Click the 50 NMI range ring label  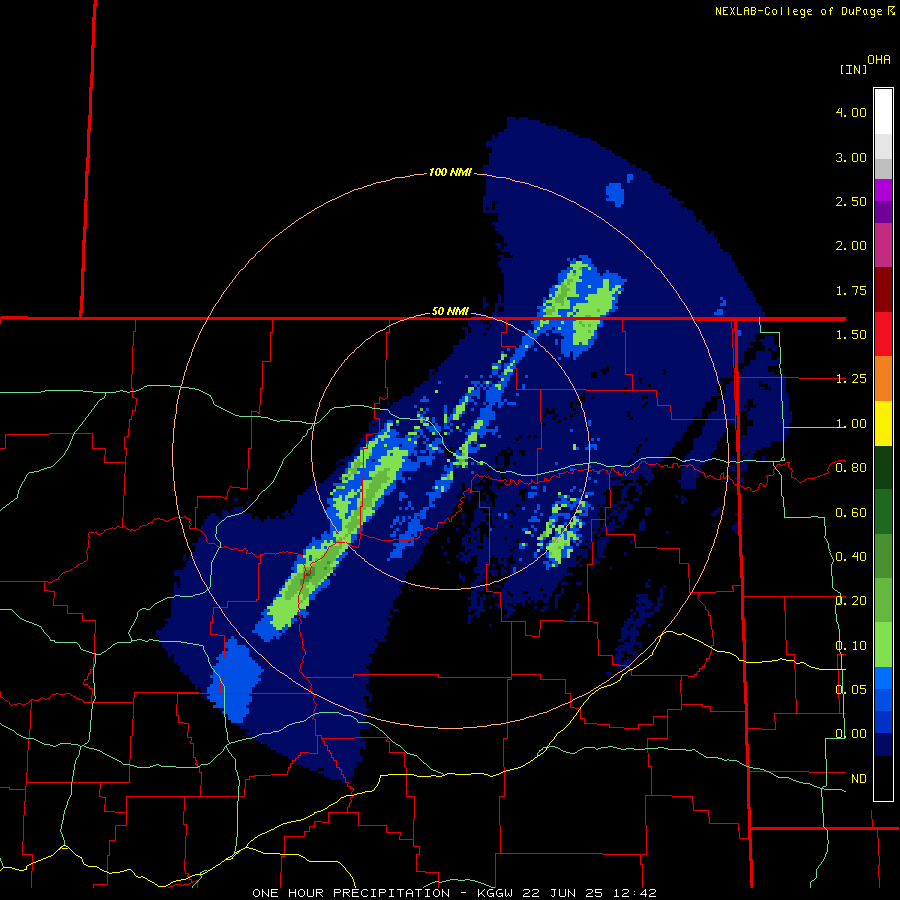coord(450,311)
